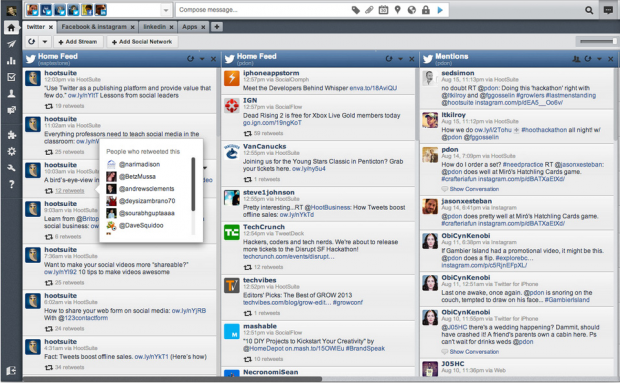Viewport: 620px width, 383px height.
Task: Close the Mentions column
Action: tap(611, 59)
